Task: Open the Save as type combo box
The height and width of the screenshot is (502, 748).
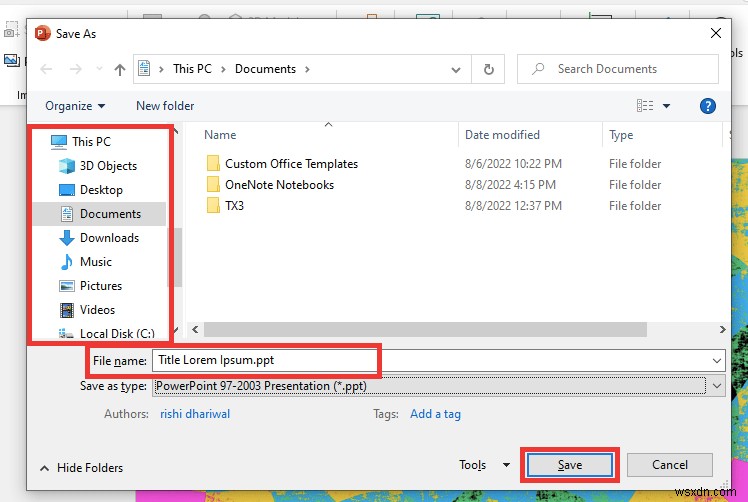Action: coord(439,386)
